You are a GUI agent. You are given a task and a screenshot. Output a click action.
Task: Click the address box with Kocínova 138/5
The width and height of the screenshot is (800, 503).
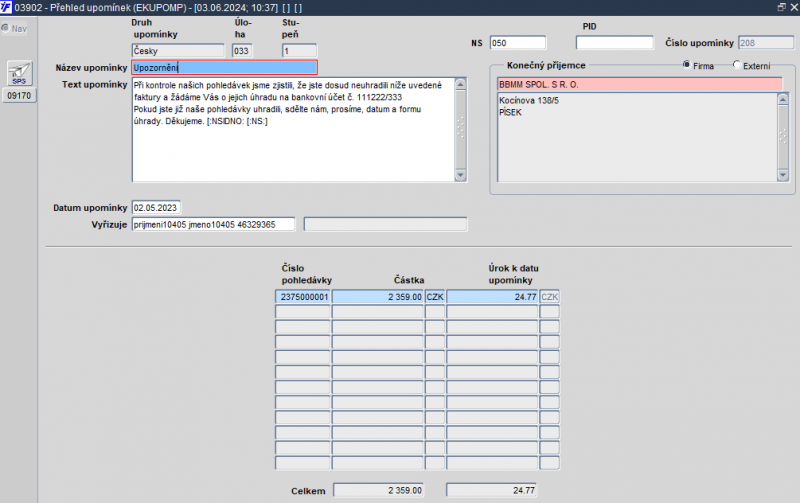(637, 137)
